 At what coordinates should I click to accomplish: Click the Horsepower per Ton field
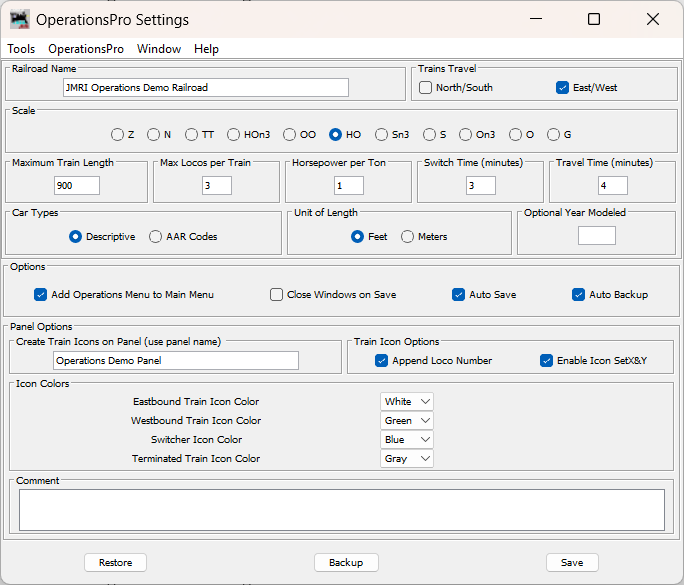349,185
